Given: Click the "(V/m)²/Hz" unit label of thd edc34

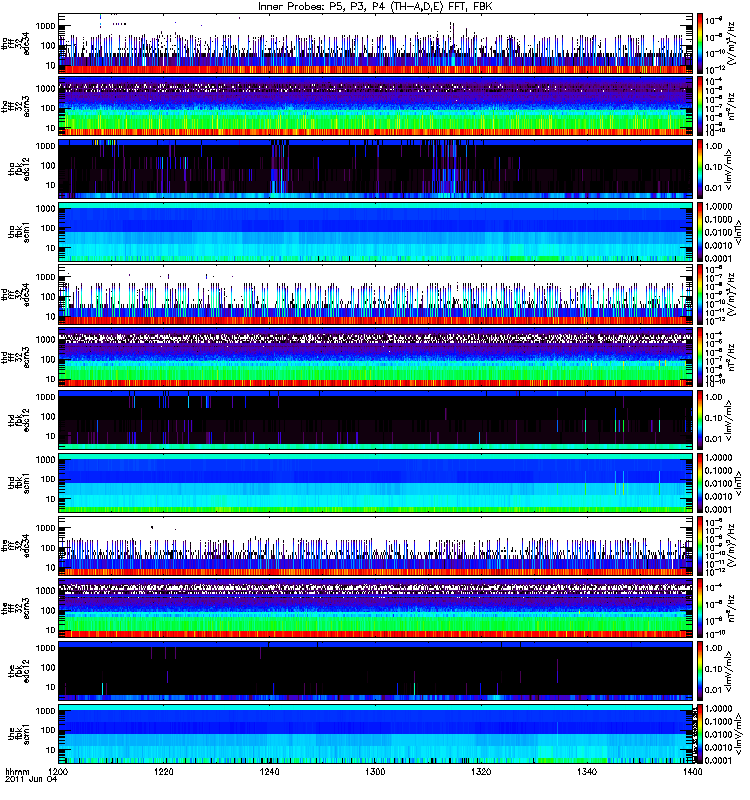Looking at the screenshot, I should 731,295.
